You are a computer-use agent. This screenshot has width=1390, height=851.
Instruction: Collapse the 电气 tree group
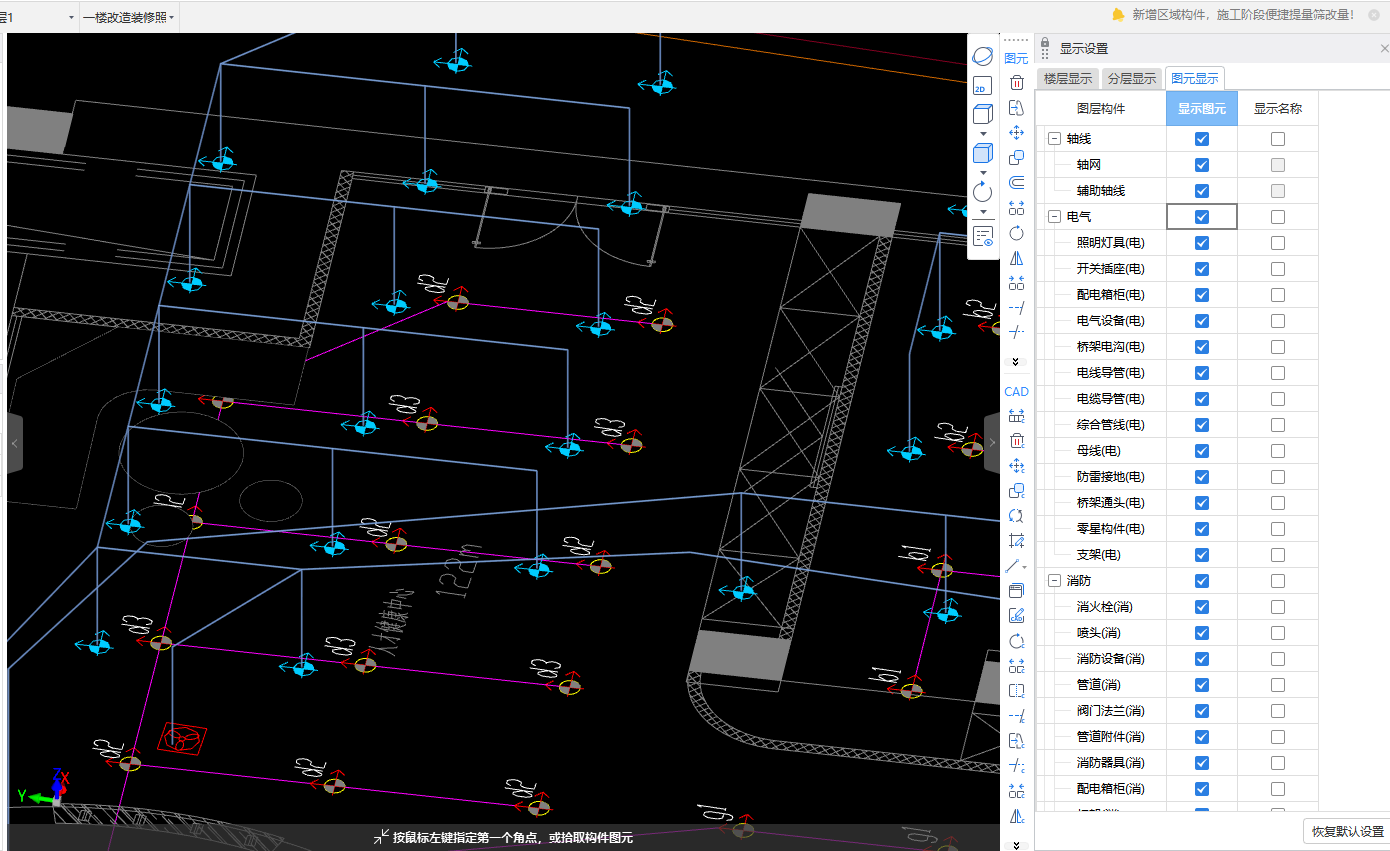pyautogui.click(x=1054, y=217)
